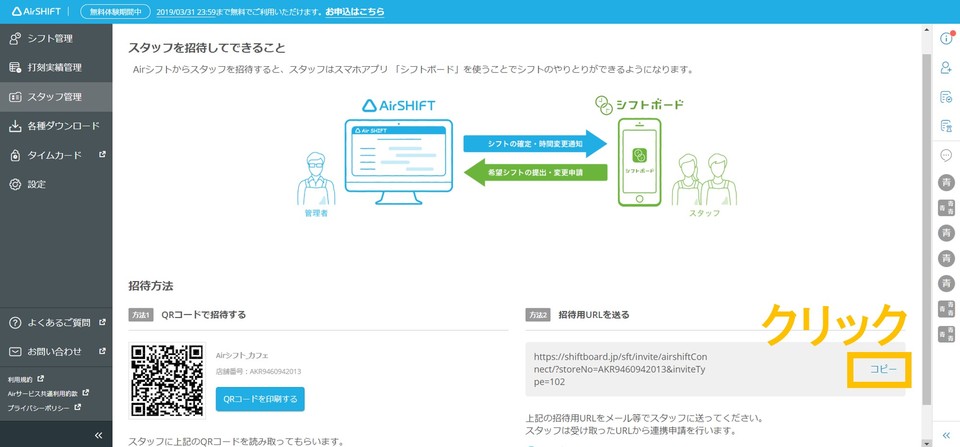Image resolution: width=960 pixels, height=447 pixels.
Task: Click the コピー button for invite URL
Action: tap(883, 370)
